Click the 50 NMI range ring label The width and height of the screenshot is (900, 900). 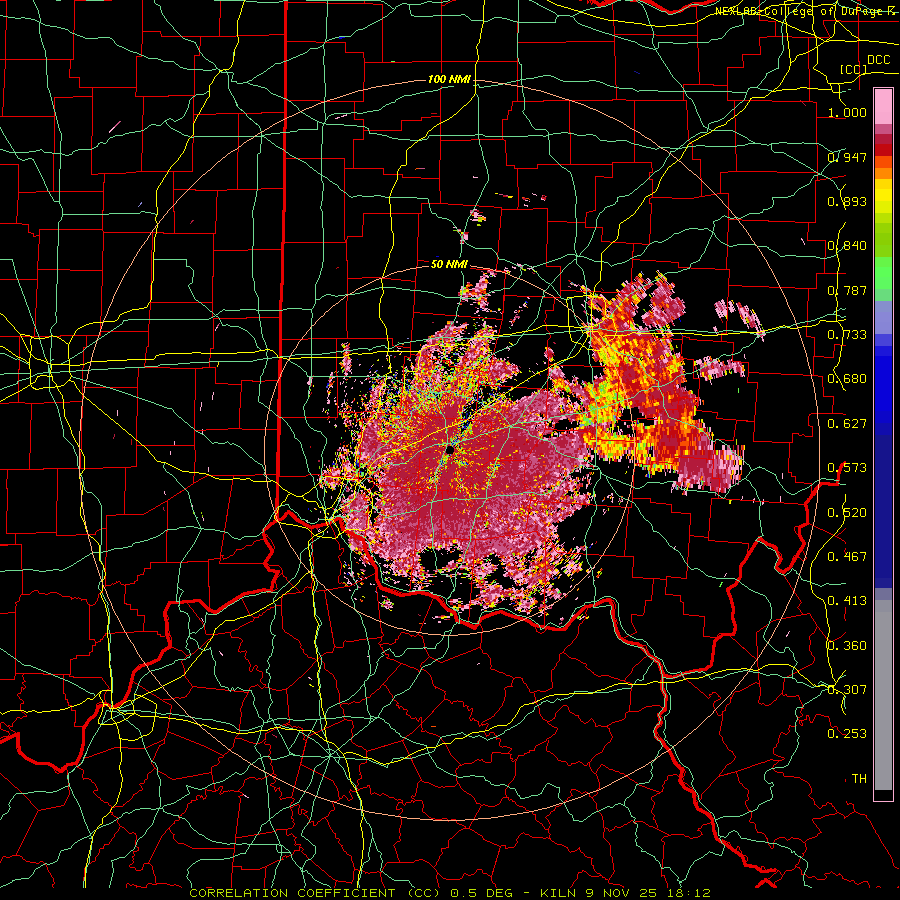449,264
